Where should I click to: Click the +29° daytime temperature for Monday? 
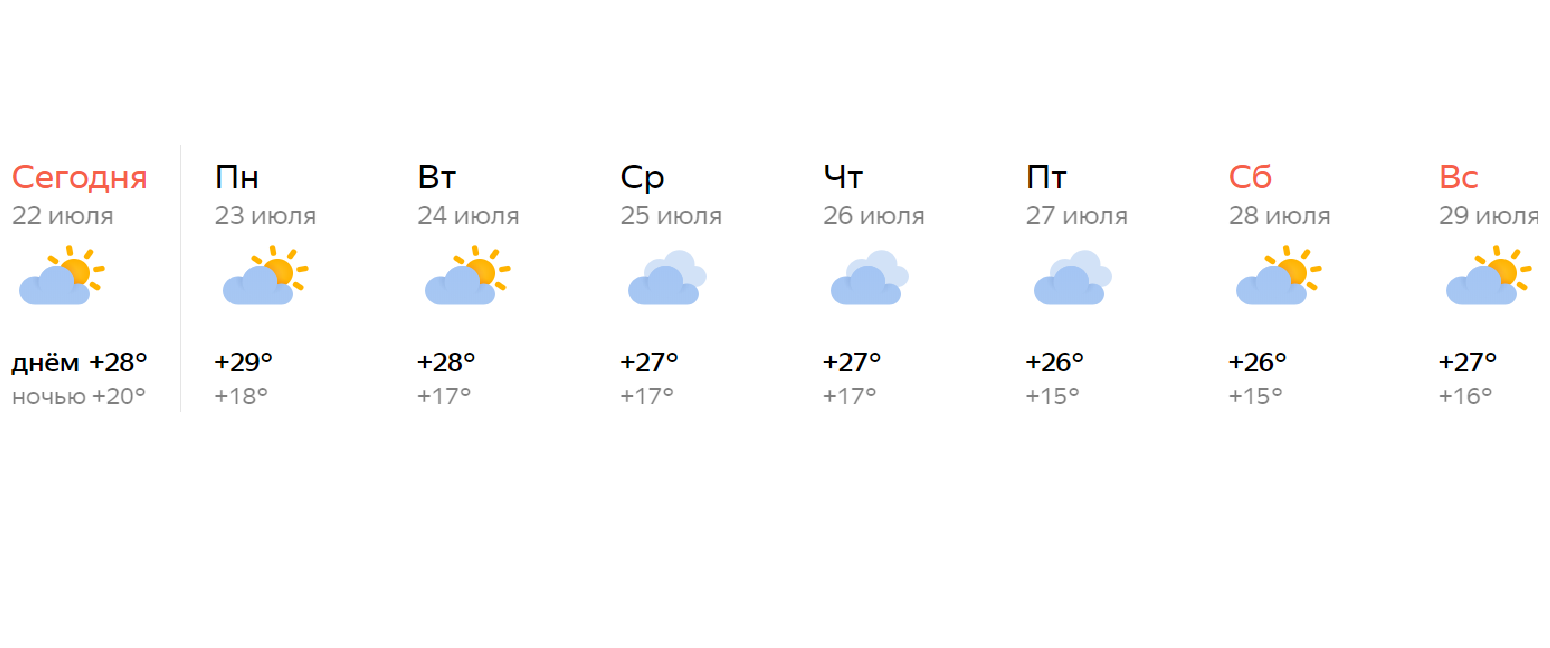tap(244, 362)
